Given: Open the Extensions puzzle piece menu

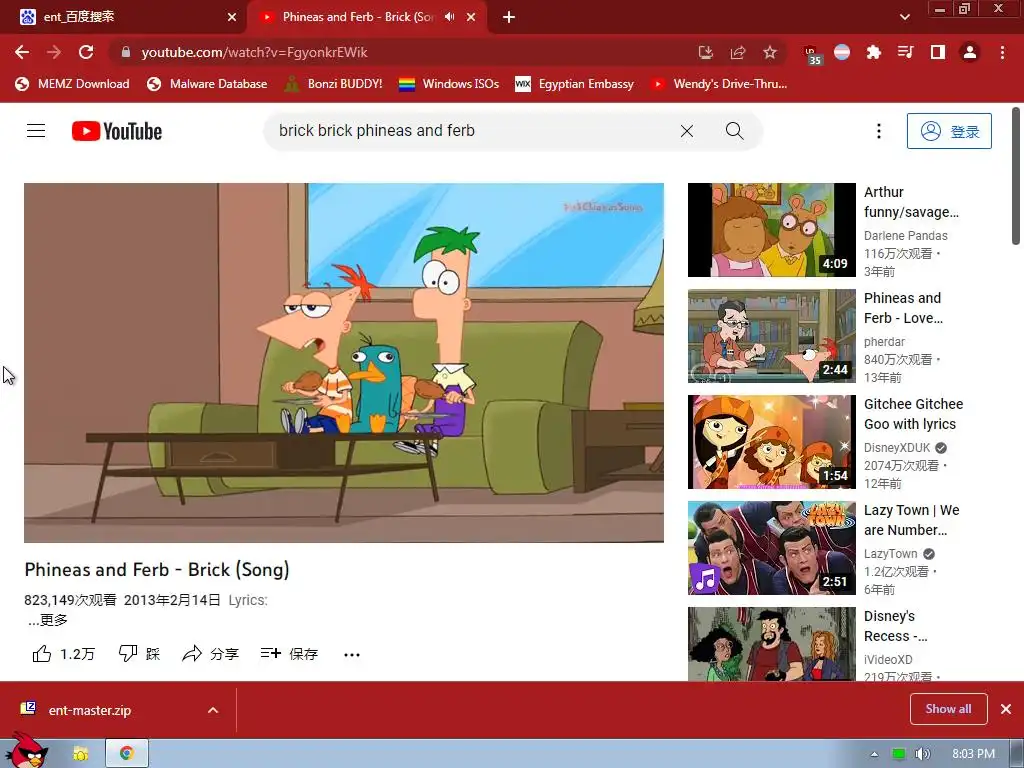Looking at the screenshot, I should [873, 52].
